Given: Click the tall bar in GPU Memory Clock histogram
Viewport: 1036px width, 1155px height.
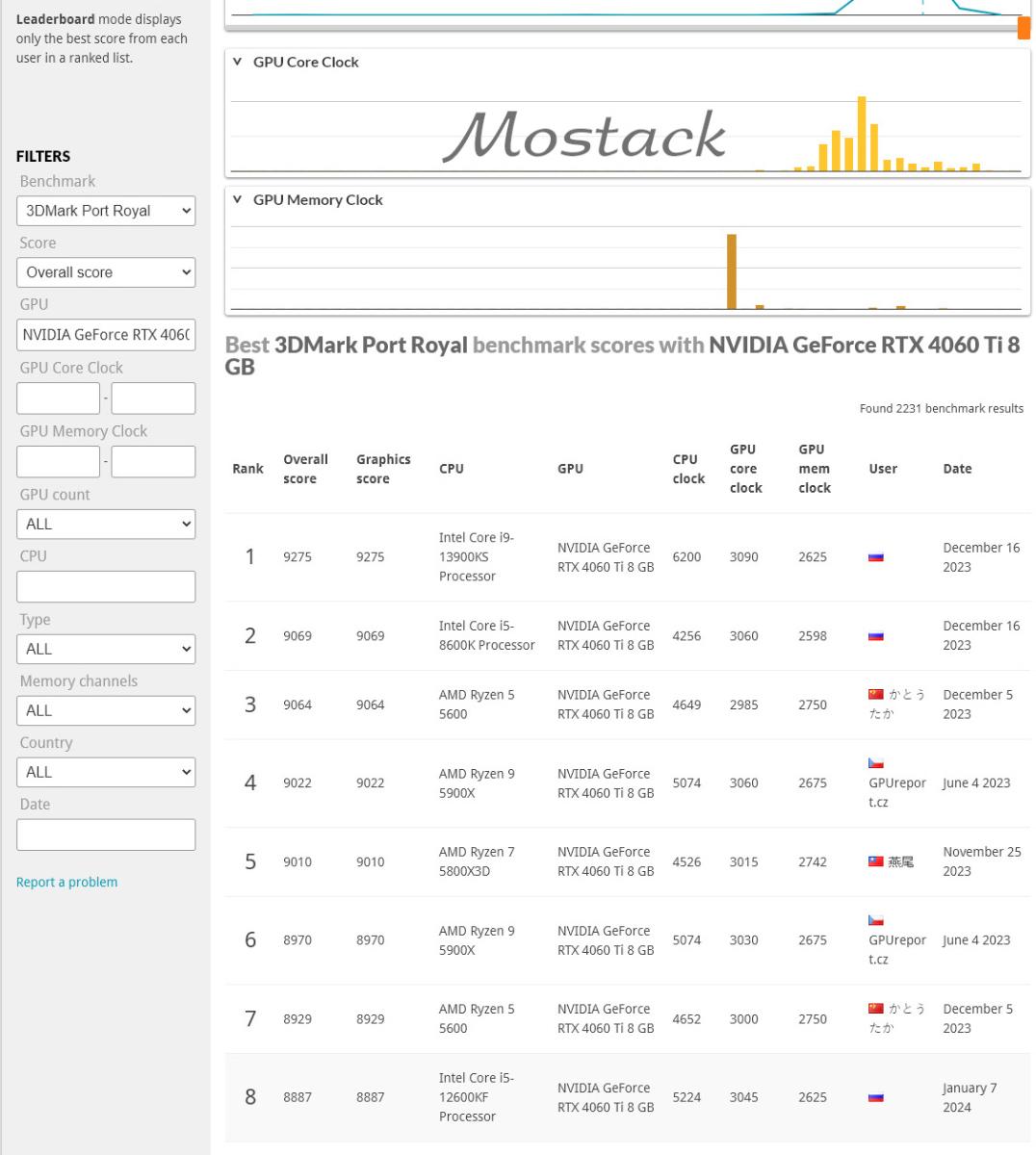Looking at the screenshot, I should (x=732, y=271).
